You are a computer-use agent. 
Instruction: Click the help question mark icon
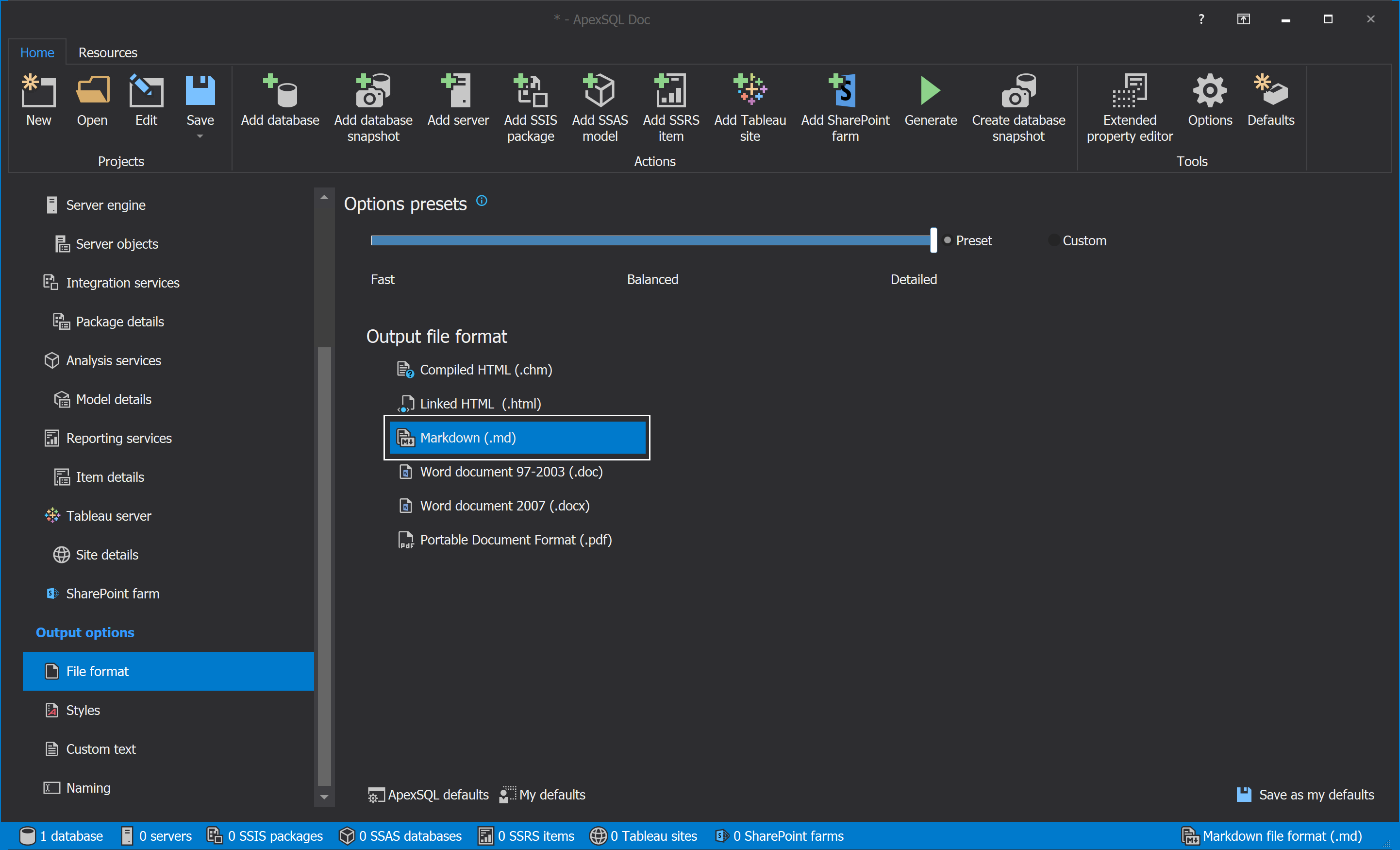1200,19
